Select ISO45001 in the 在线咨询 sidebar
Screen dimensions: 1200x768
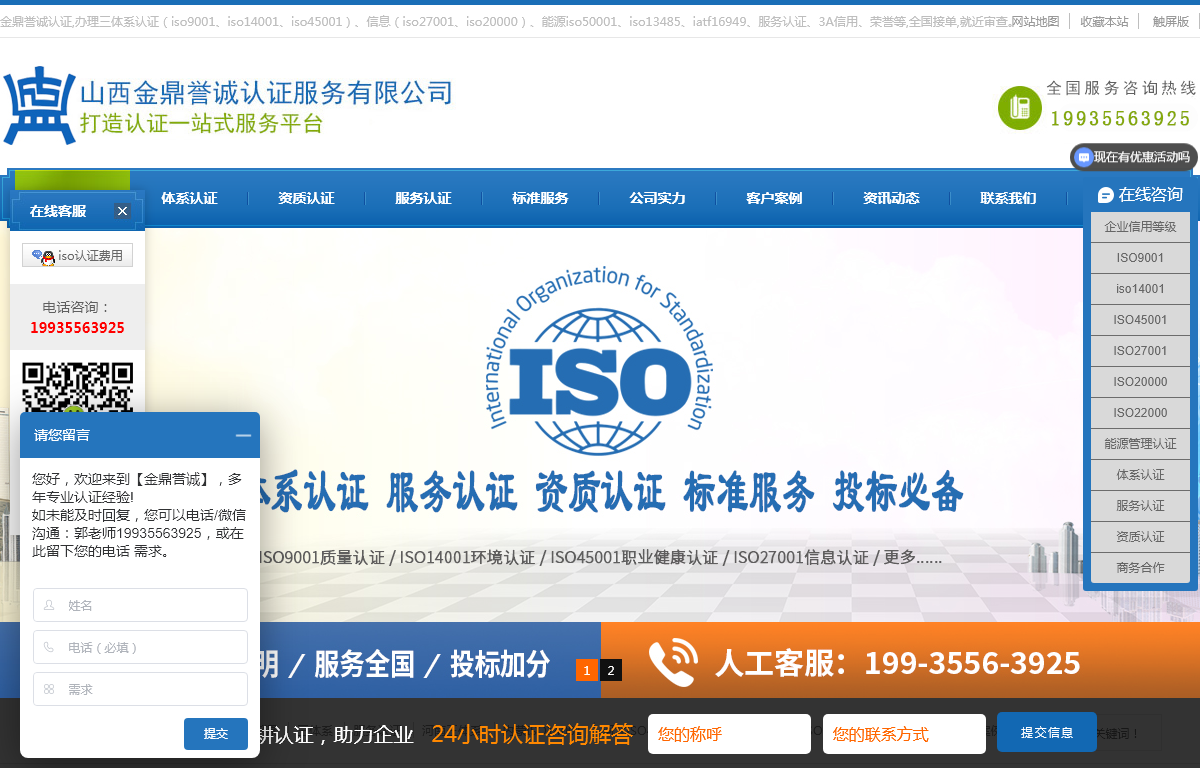click(1140, 320)
